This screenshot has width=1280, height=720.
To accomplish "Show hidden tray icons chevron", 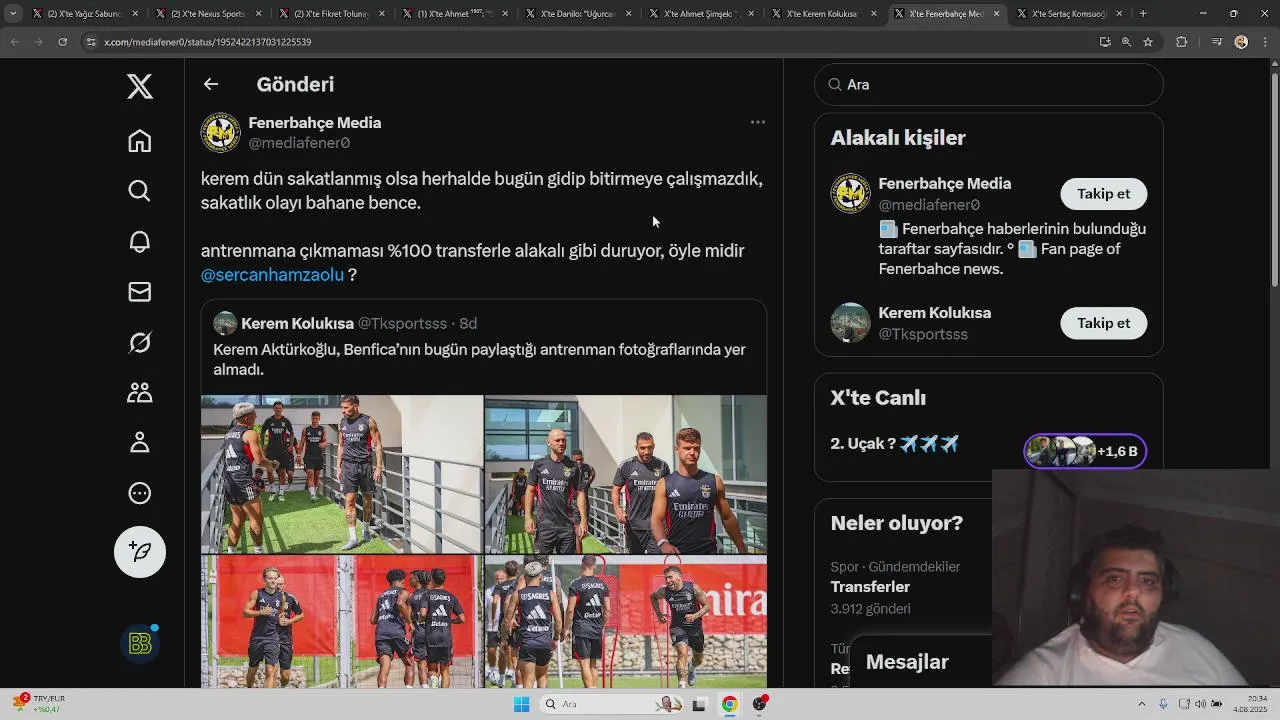I will pyautogui.click(x=1142, y=704).
